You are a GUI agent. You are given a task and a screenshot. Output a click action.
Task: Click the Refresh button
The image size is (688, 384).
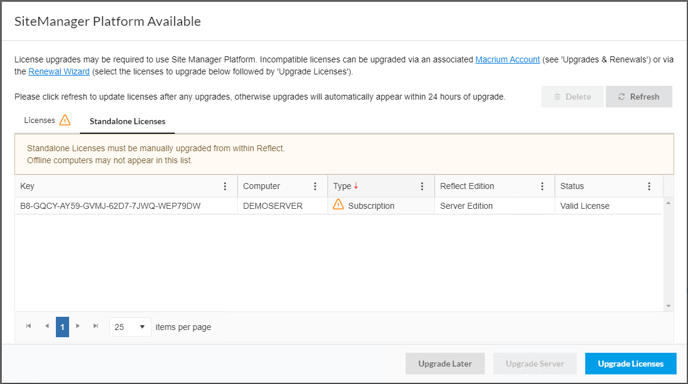(639, 97)
